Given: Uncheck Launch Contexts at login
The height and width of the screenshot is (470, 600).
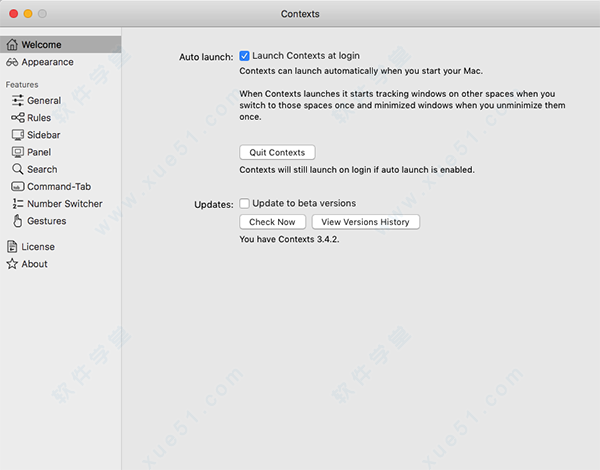Looking at the screenshot, I should tap(245, 56).
